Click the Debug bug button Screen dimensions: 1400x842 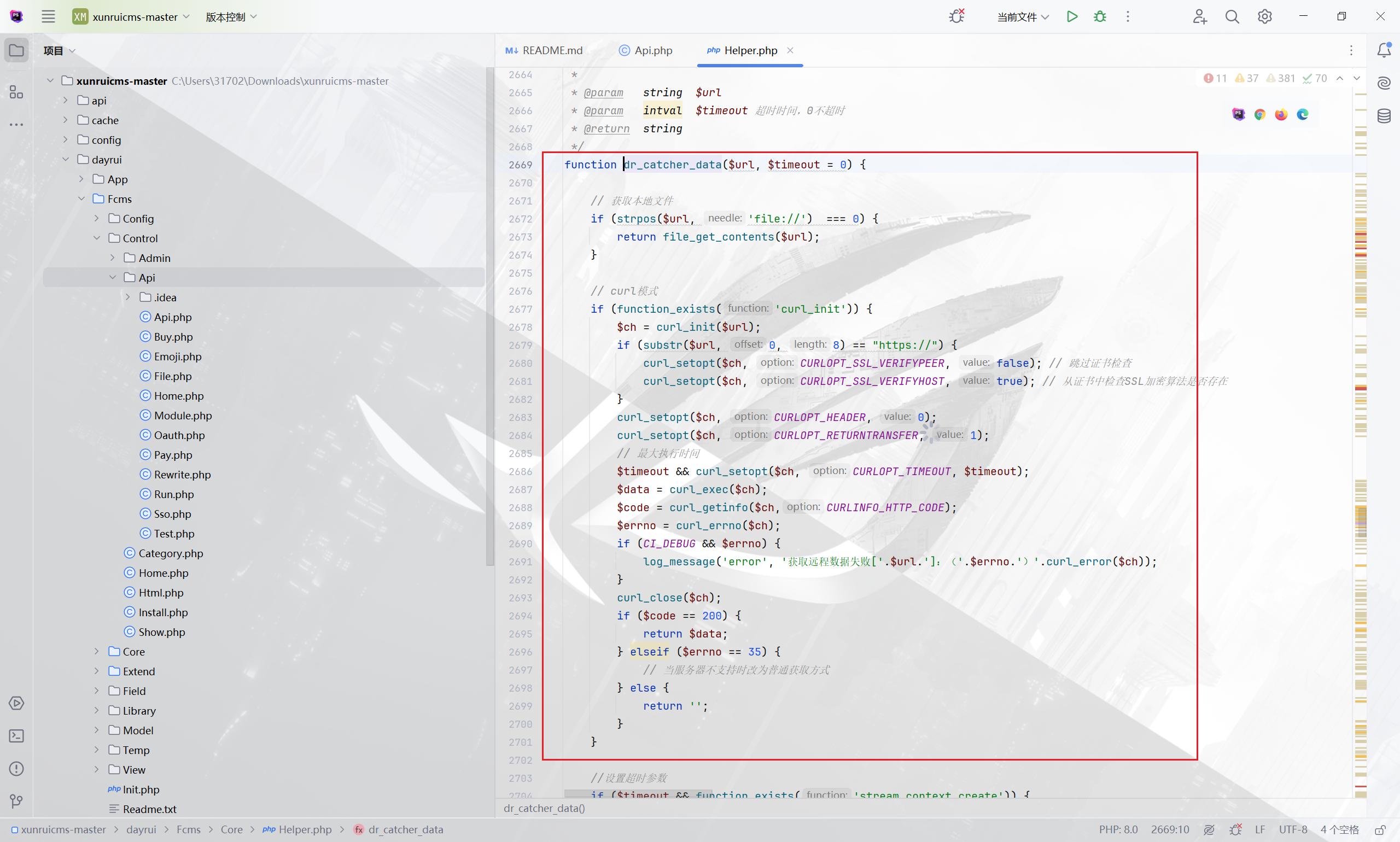(1100, 16)
